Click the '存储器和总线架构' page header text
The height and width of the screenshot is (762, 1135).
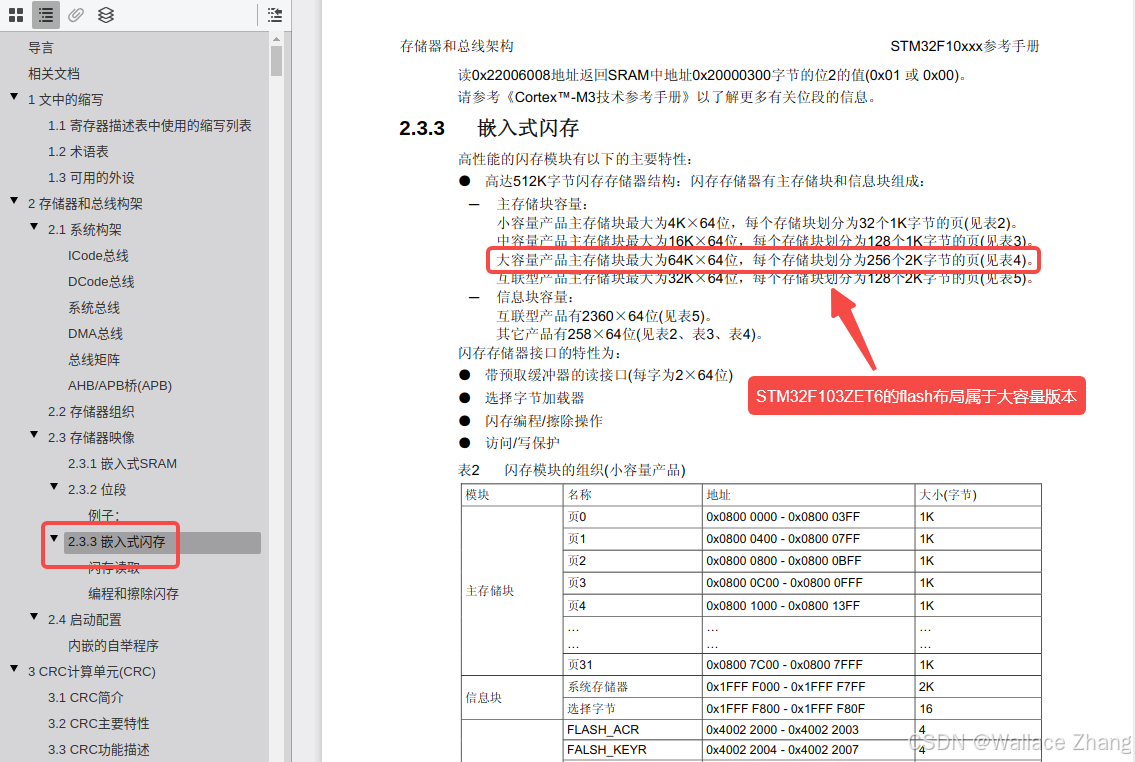point(457,46)
